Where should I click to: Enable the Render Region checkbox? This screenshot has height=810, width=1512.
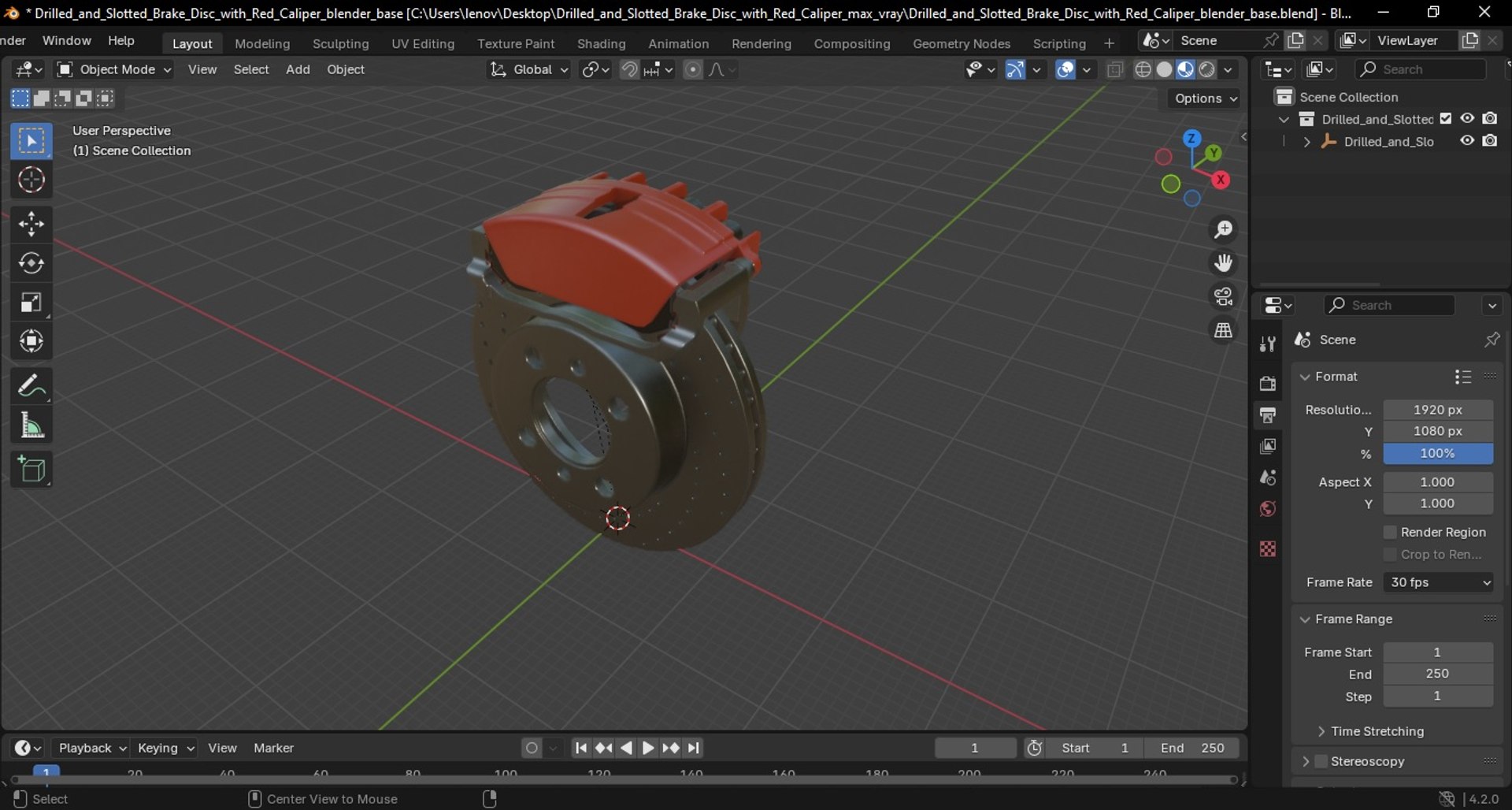1390,533
